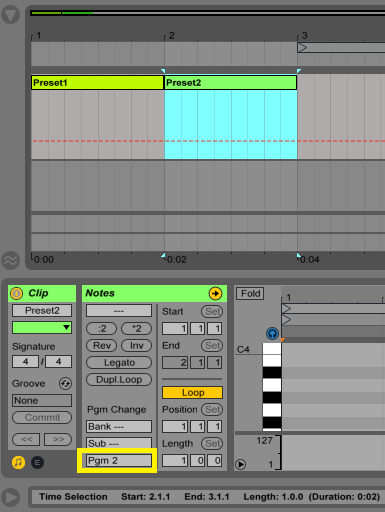Open the Pgm 2 program chooser
Viewport: 385px width, 512px height.
(119, 460)
